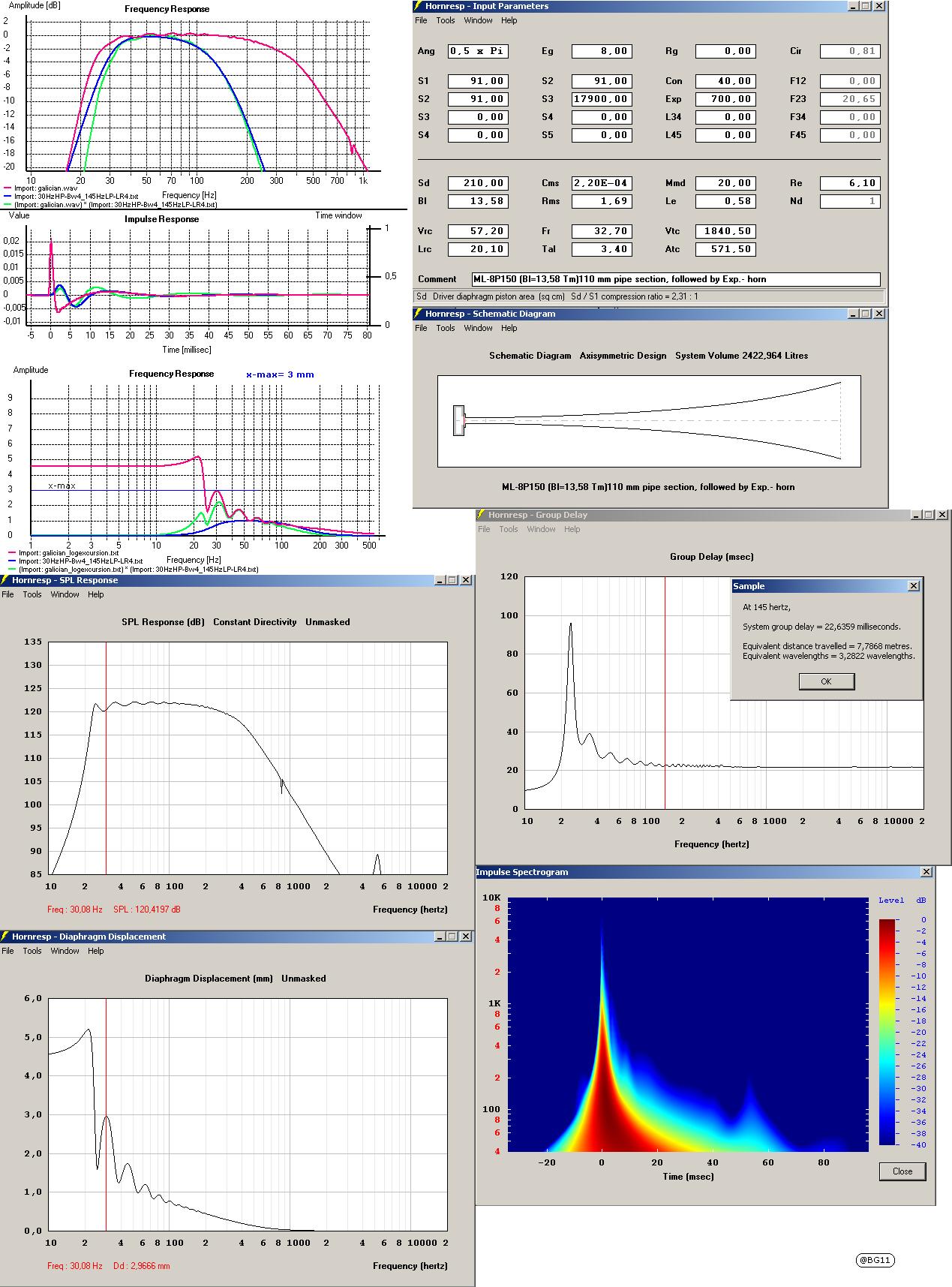Open Tools menu in Schematic Diagram window
This screenshot has width=952, height=1287.
[446, 328]
